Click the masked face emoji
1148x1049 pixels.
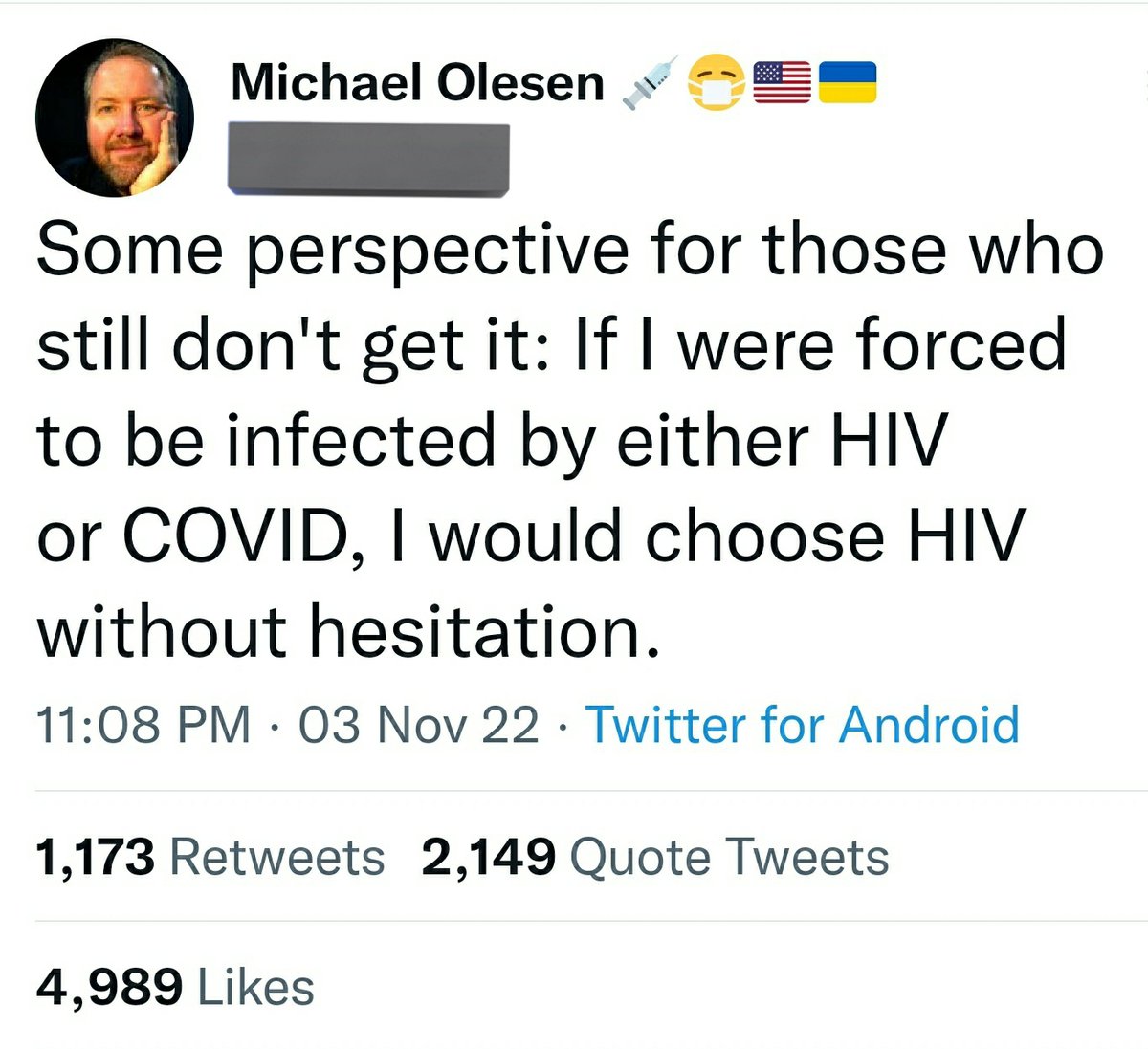tap(717, 82)
